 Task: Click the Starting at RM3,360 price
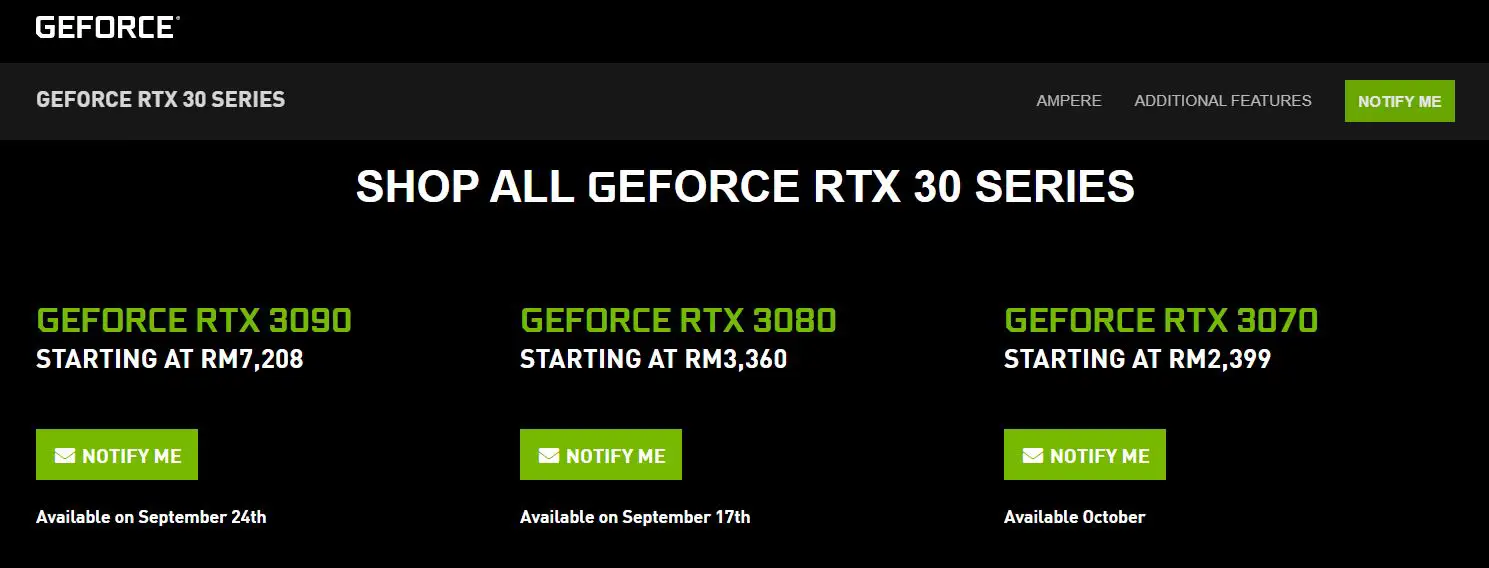[x=654, y=359]
